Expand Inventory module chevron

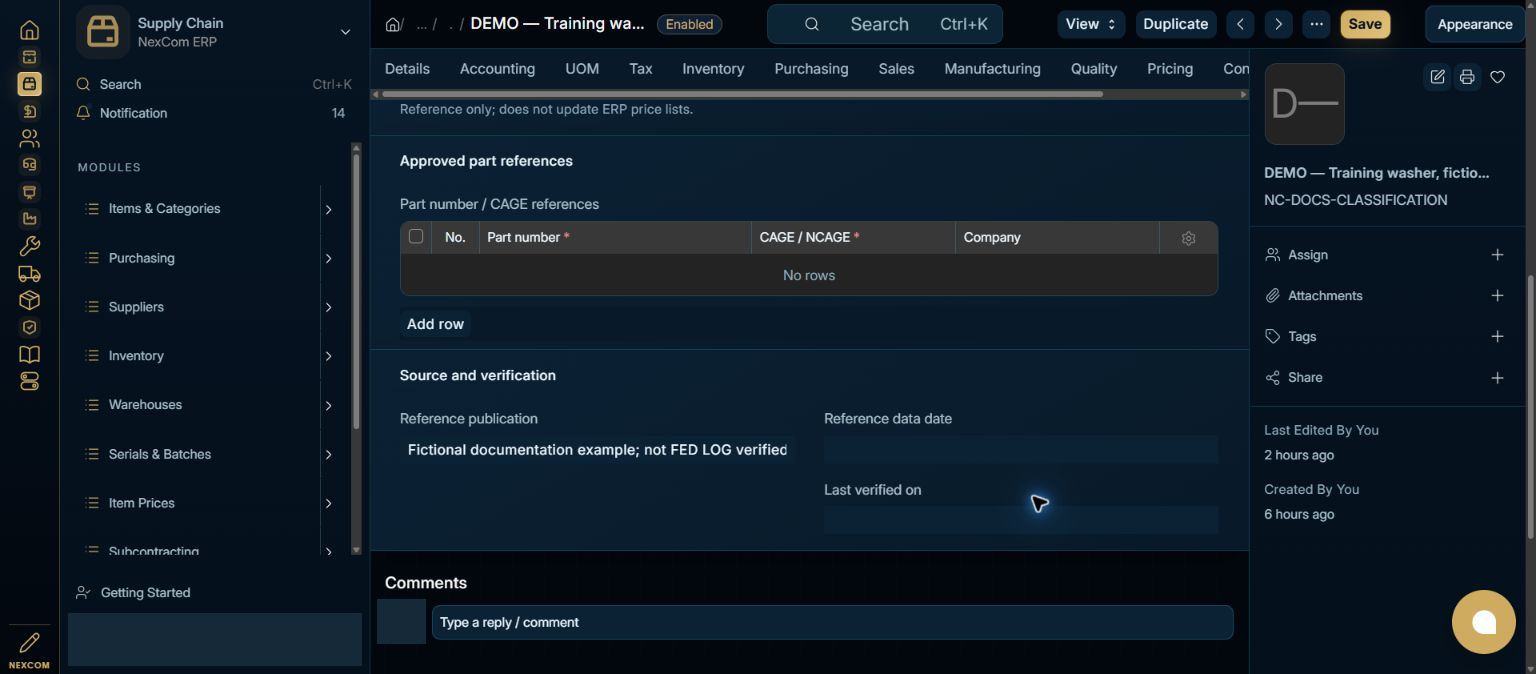pyautogui.click(x=328, y=356)
